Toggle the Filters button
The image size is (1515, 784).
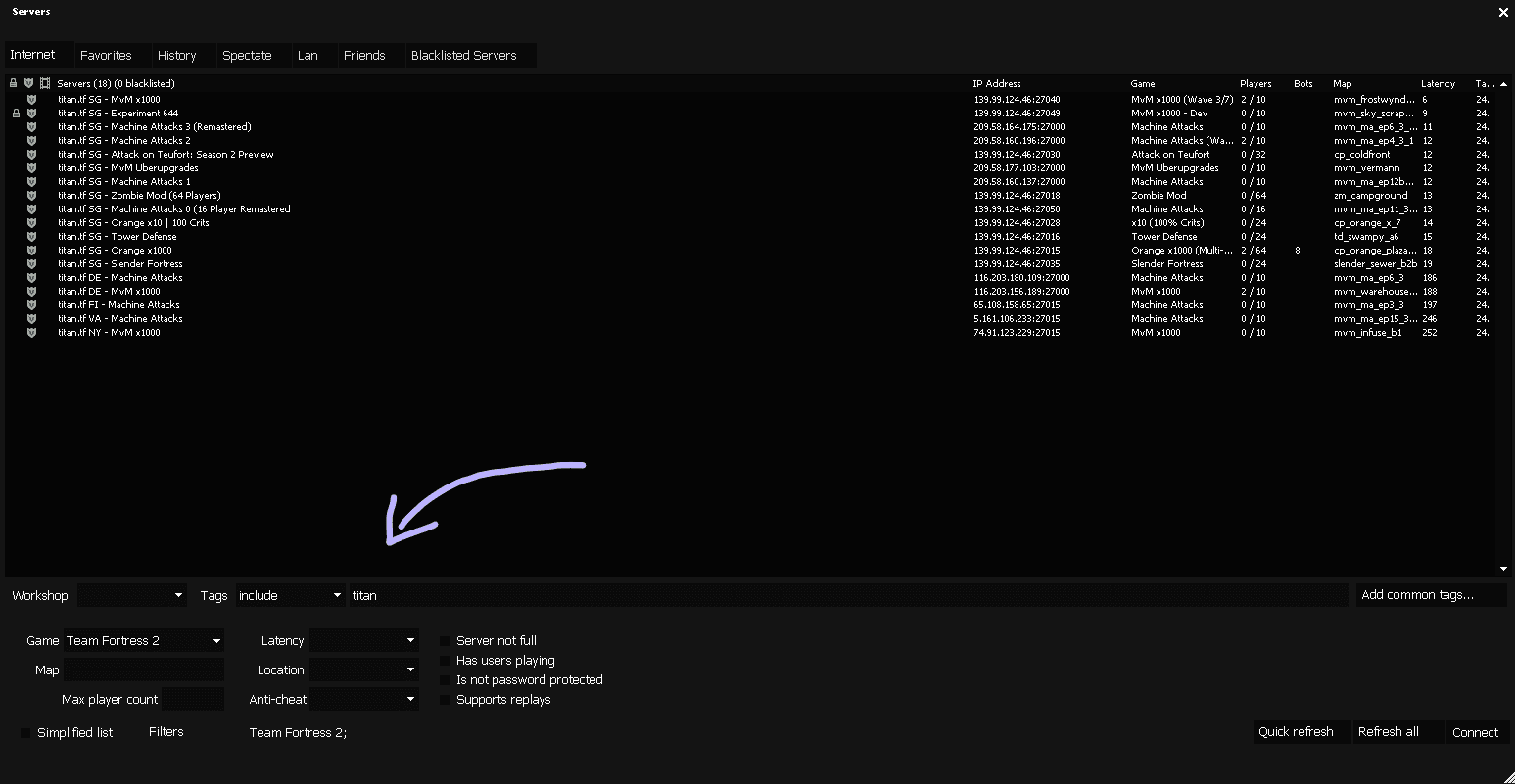pos(166,732)
